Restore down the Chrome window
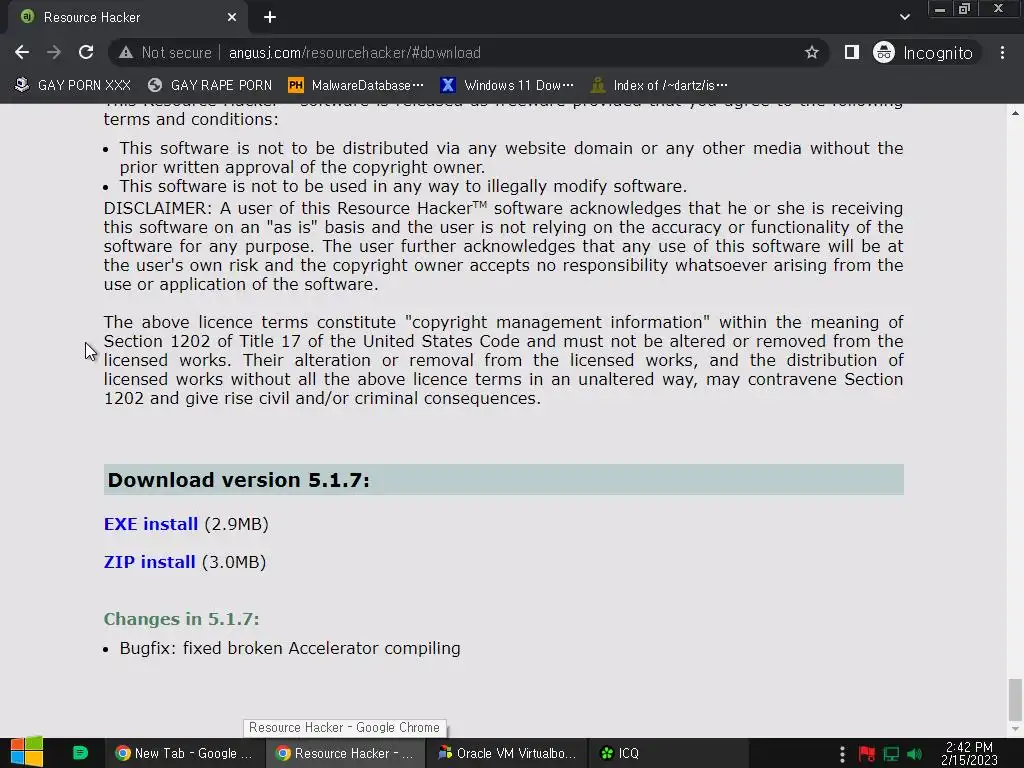Screen dimensions: 1024x768 (964, 9)
